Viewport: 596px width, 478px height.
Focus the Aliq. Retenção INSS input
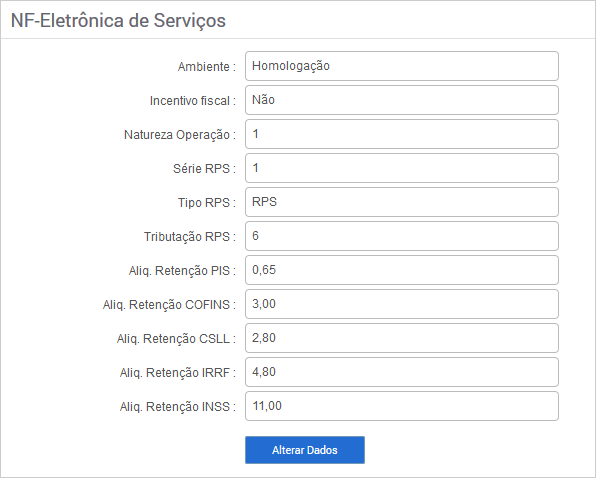pyautogui.click(x=402, y=406)
